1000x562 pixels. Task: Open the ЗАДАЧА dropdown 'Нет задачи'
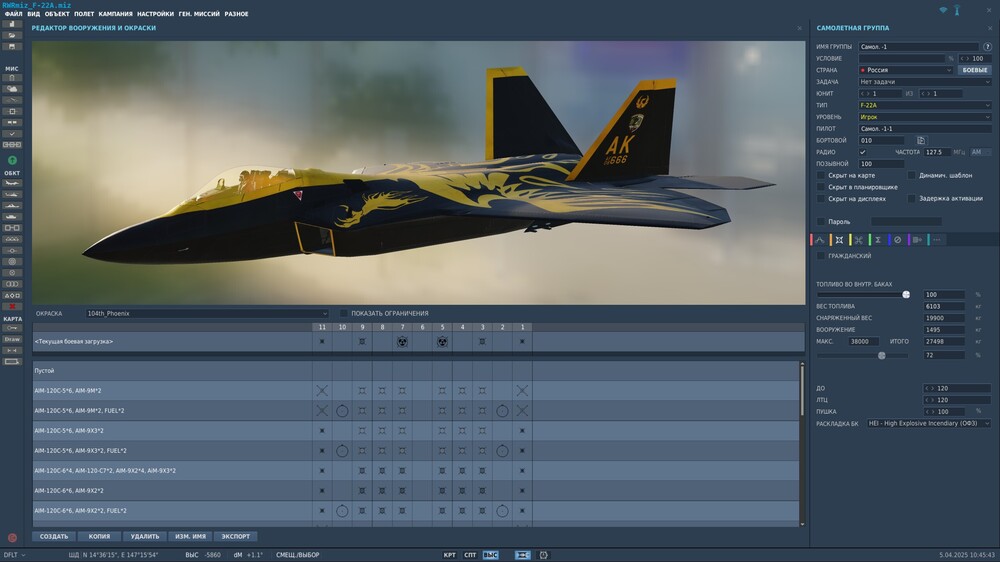[x=925, y=82]
